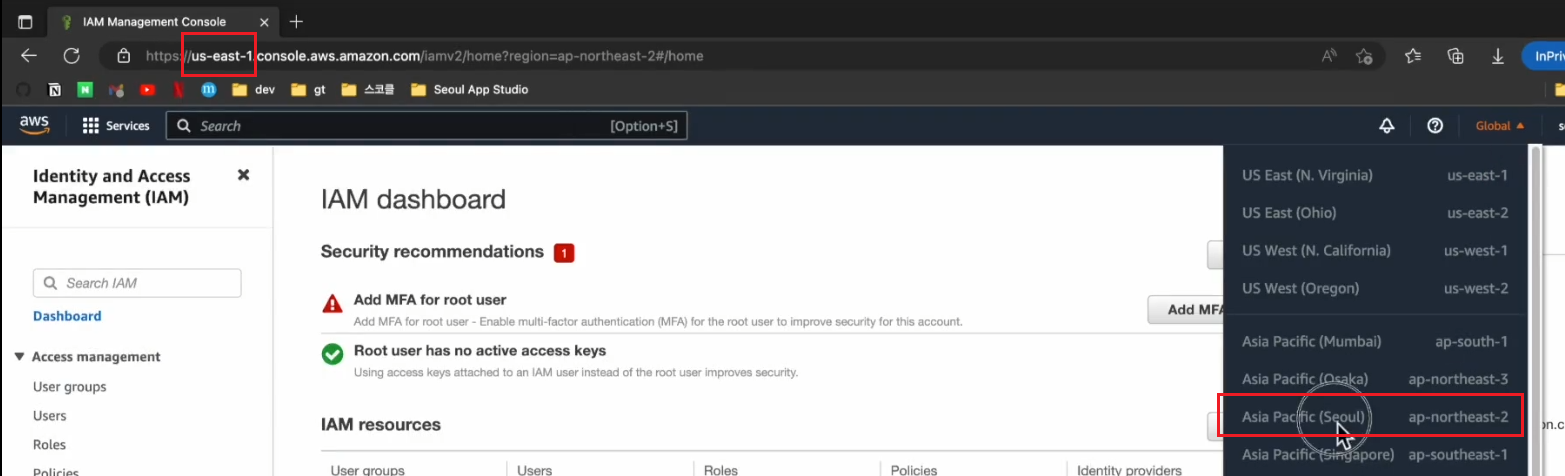Open the Favorites list
Screen dimensions: 1565x476
tap(1413, 56)
